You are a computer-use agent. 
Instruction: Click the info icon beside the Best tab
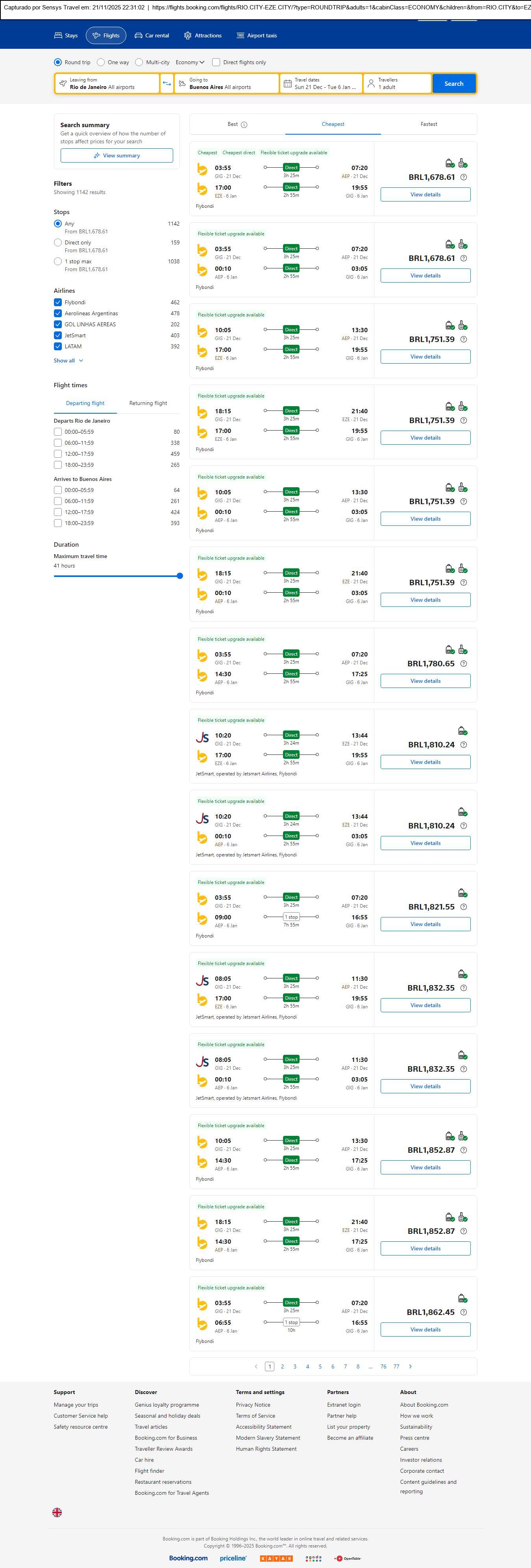pos(244,125)
